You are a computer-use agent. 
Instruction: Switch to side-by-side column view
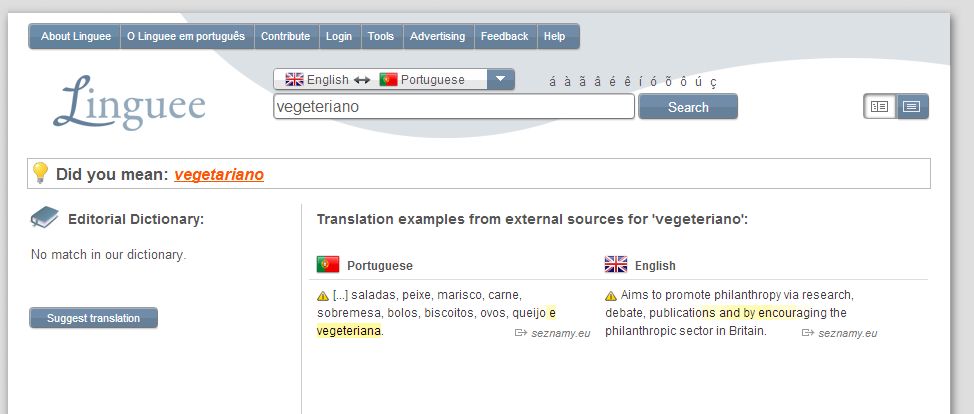(880, 106)
